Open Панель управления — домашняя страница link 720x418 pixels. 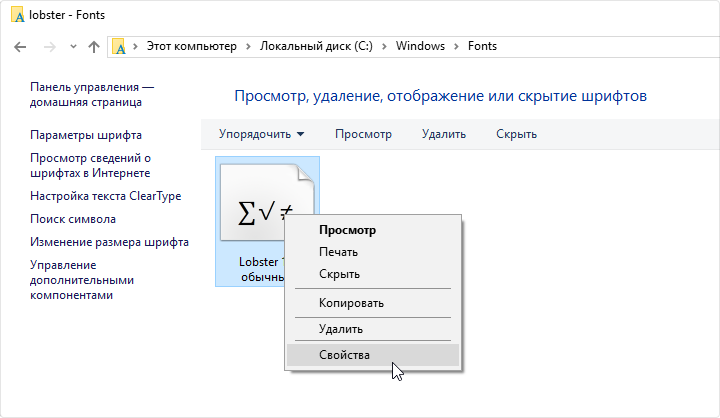tap(92, 95)
